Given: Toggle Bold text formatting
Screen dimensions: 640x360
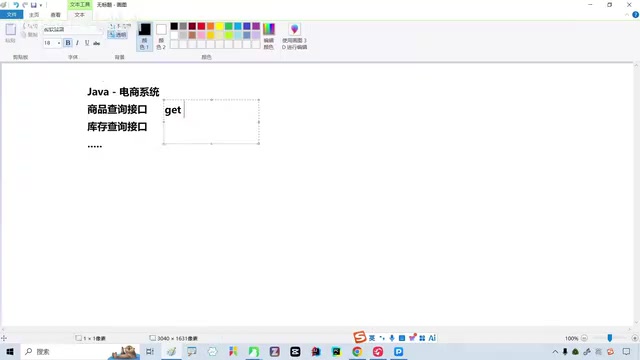Looking at the screenshot, I should (68, 43).
